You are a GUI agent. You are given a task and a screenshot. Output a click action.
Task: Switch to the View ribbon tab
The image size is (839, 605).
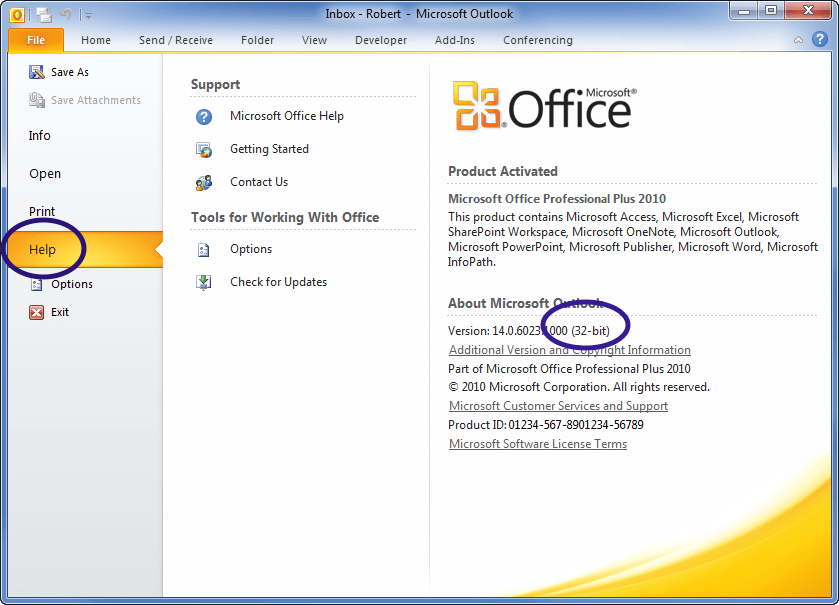click(314, 40)
